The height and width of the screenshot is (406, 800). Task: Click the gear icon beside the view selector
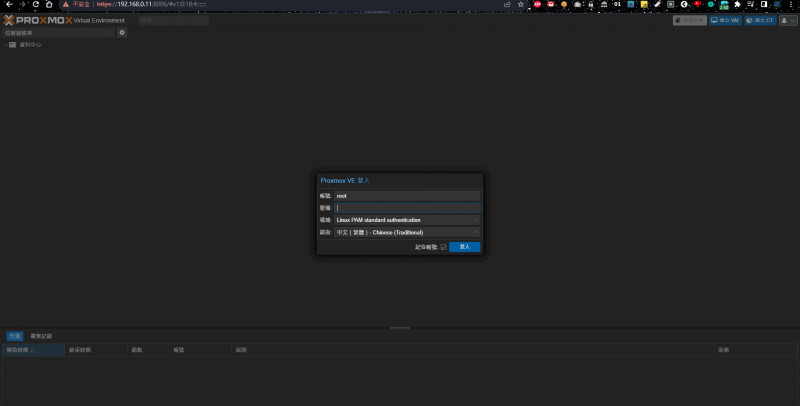[x=122, y=33]
